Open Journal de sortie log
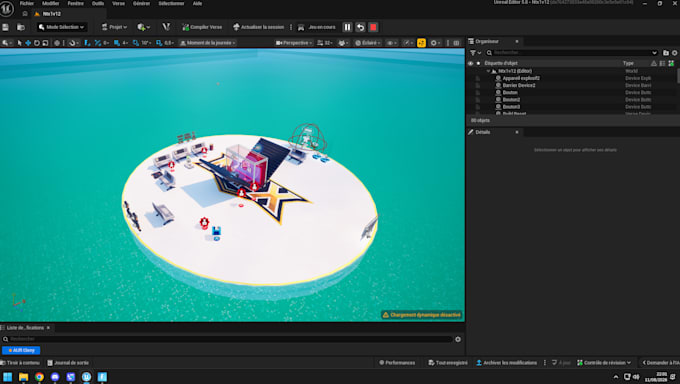Image resolution: width=680 pixels, height=384 pixels. coord(68,363)
